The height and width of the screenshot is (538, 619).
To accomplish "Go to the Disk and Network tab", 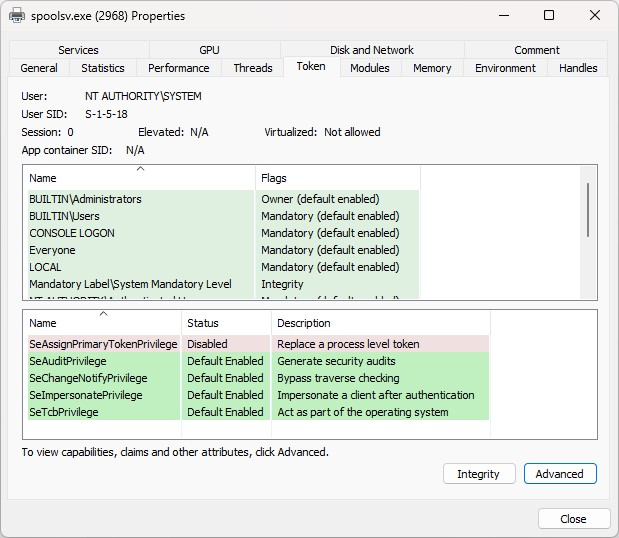I will pyautogui.click(x=372, y=50).
